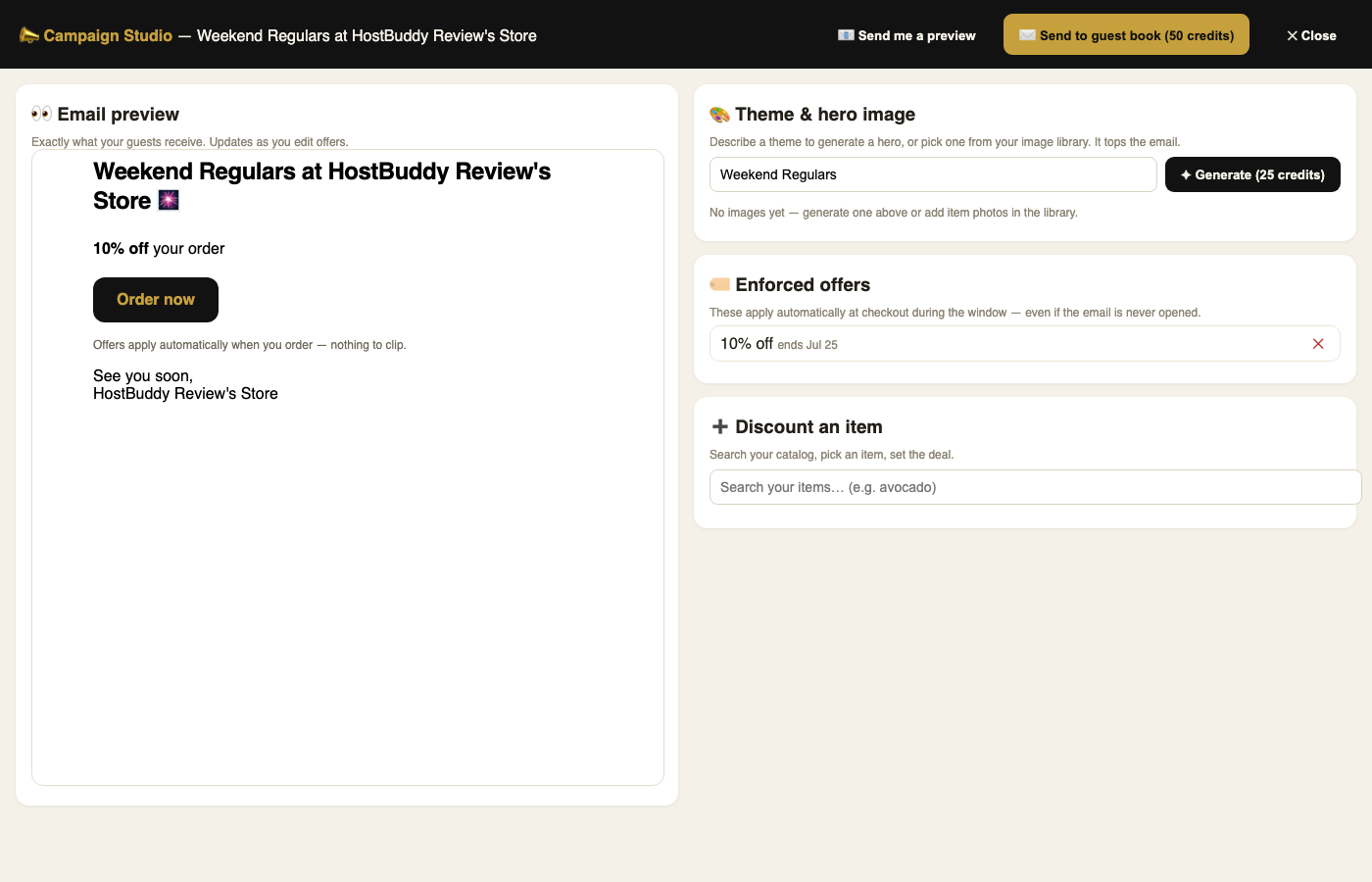Click the Campaign Studio title
Image resolution: width=1372 pixels, height=882 pixels.
point(108,35)
